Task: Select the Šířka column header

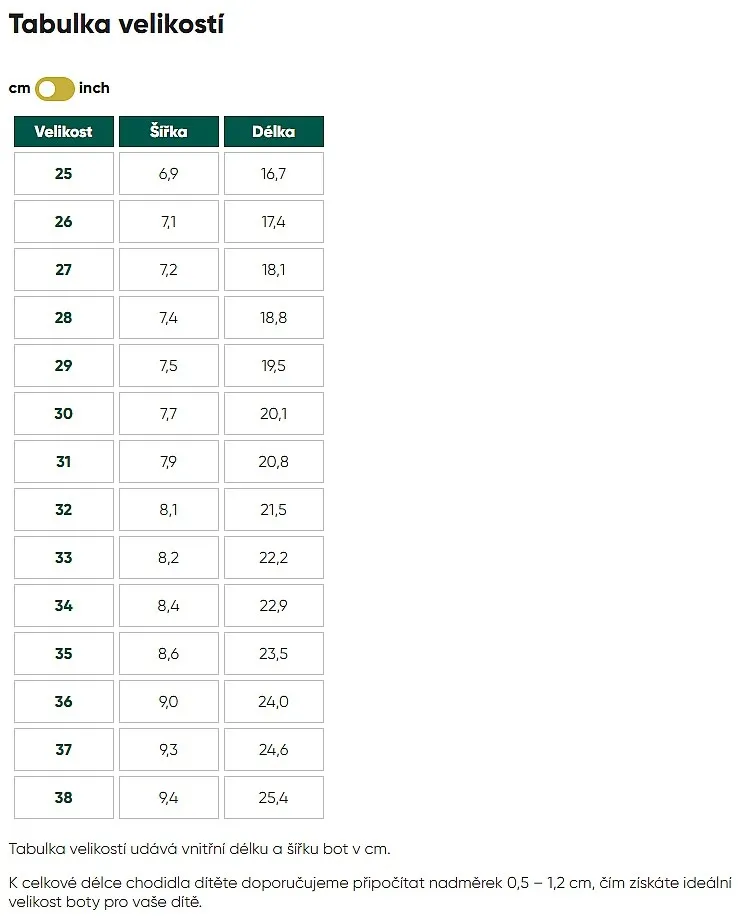Action: point(168,131)
